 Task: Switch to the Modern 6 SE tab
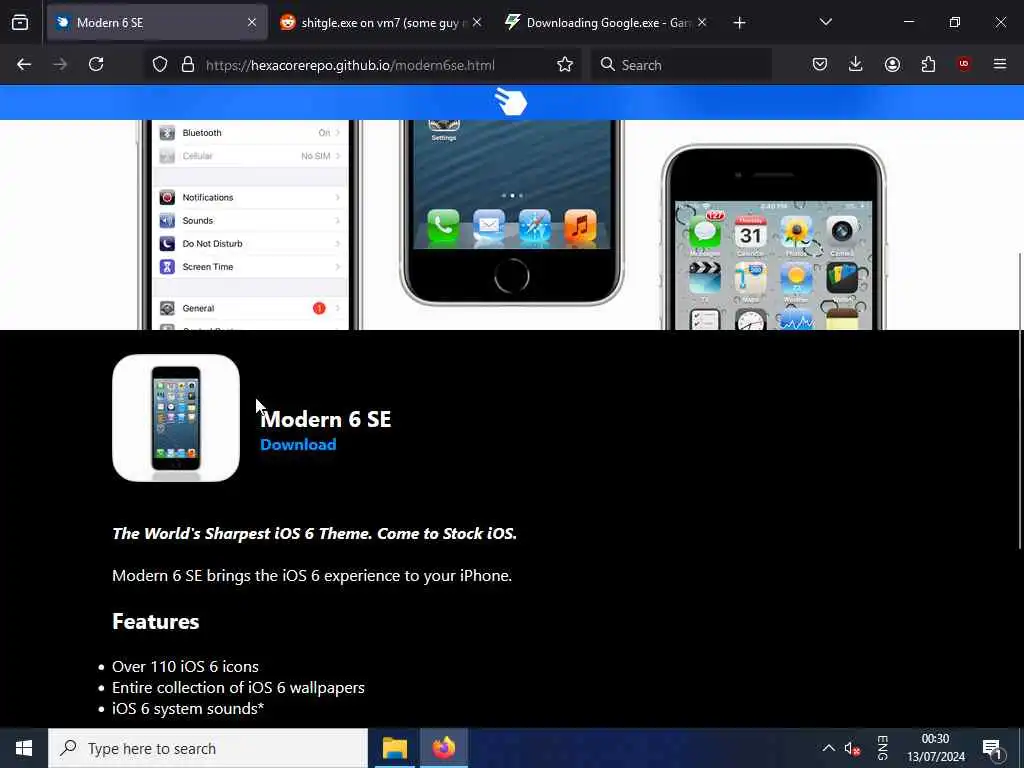tap(157, 23)
